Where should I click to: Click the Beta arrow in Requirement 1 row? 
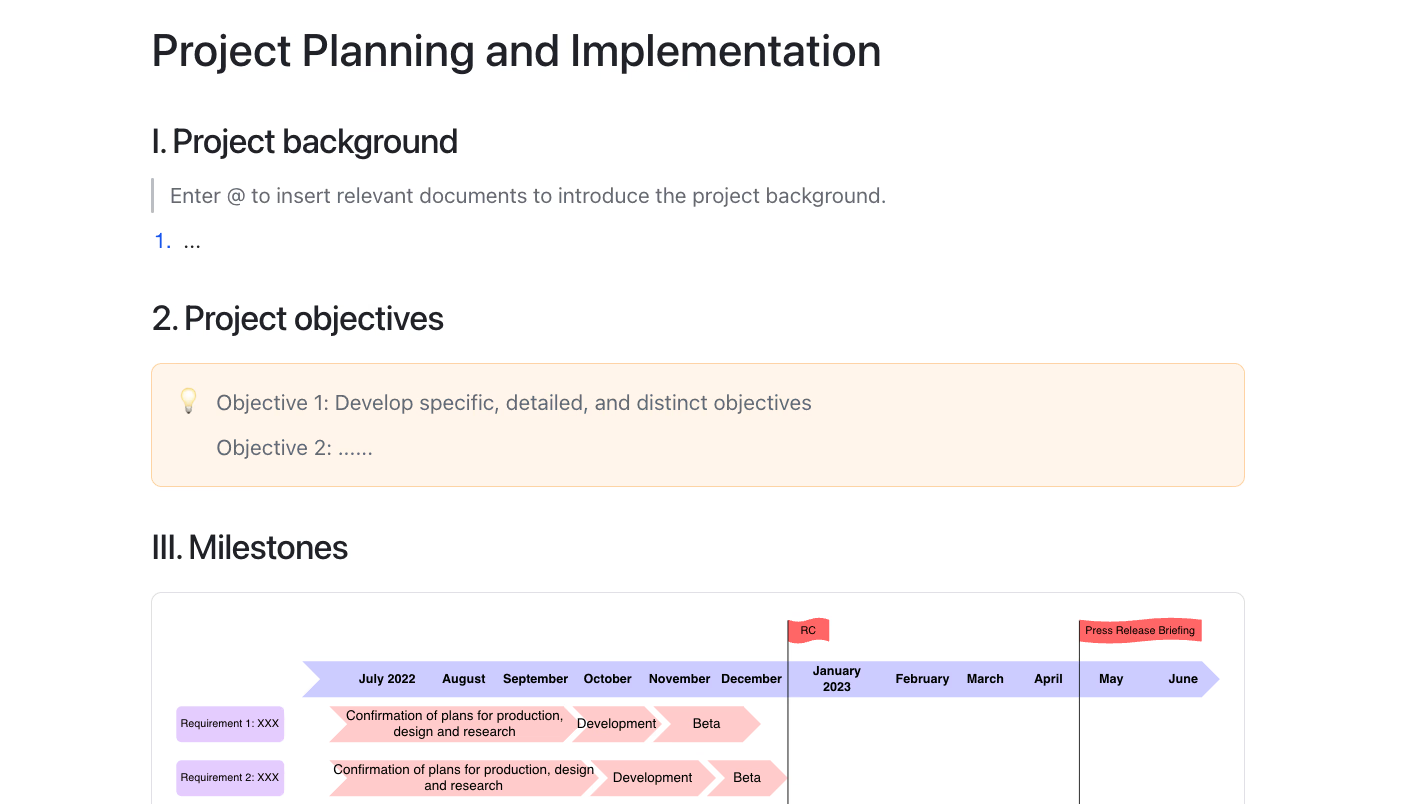pyautogui.click(x=707, y=724)
